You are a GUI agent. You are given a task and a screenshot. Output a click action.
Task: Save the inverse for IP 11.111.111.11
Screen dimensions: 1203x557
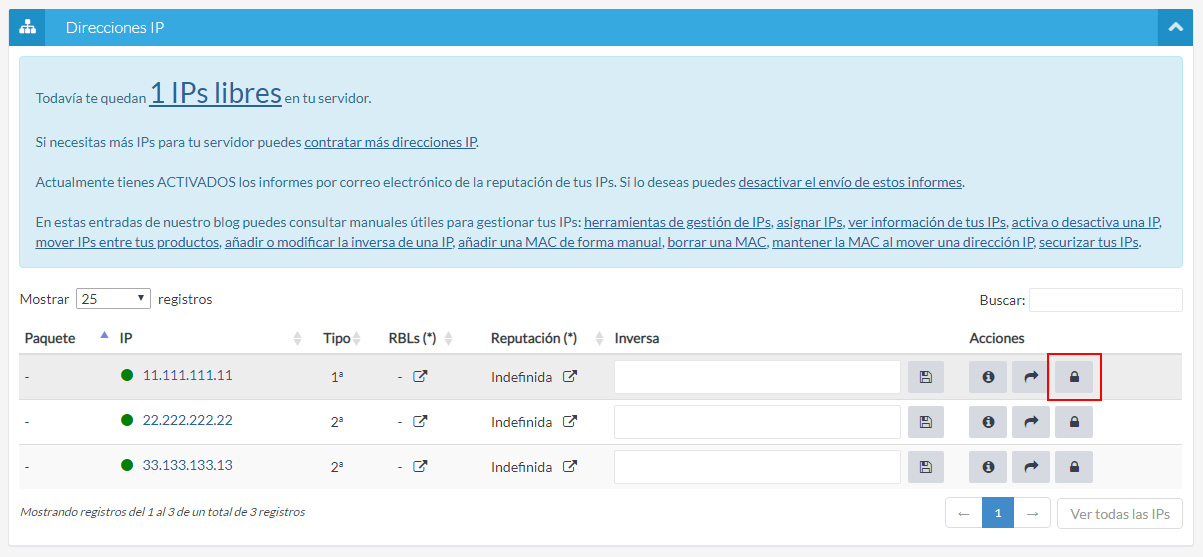point(925,377)
